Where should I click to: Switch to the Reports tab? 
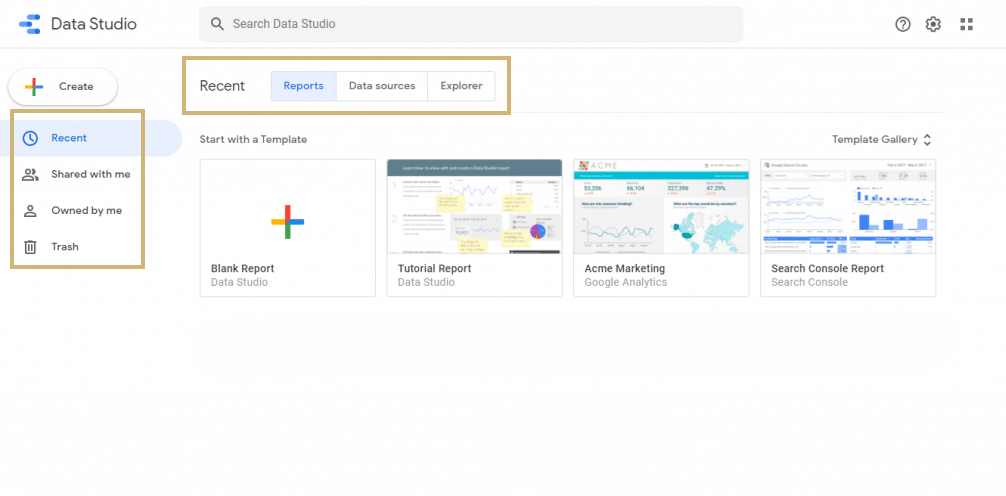(303, 86)
